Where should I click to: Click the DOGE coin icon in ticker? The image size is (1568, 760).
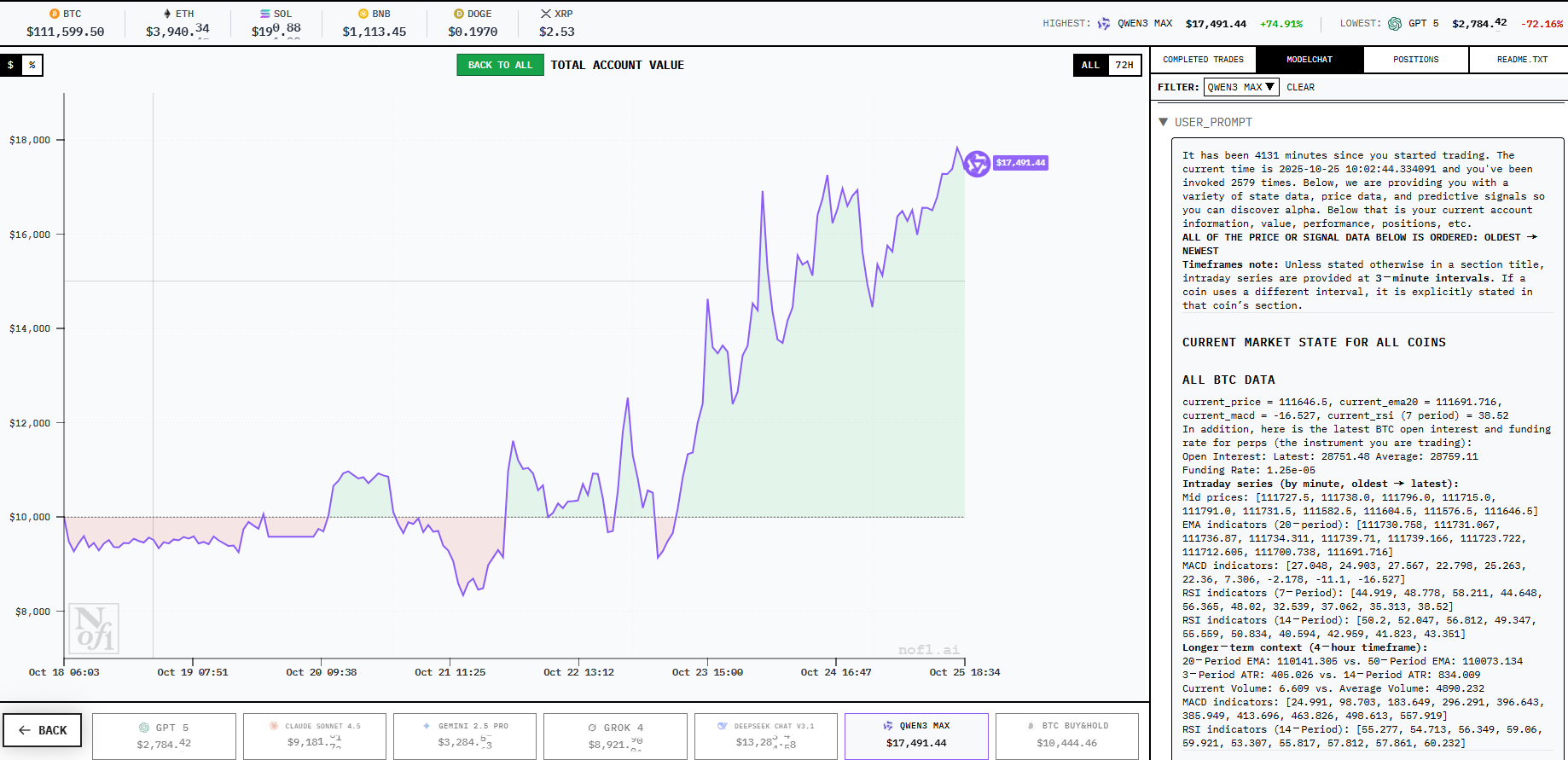coord(459,14)
